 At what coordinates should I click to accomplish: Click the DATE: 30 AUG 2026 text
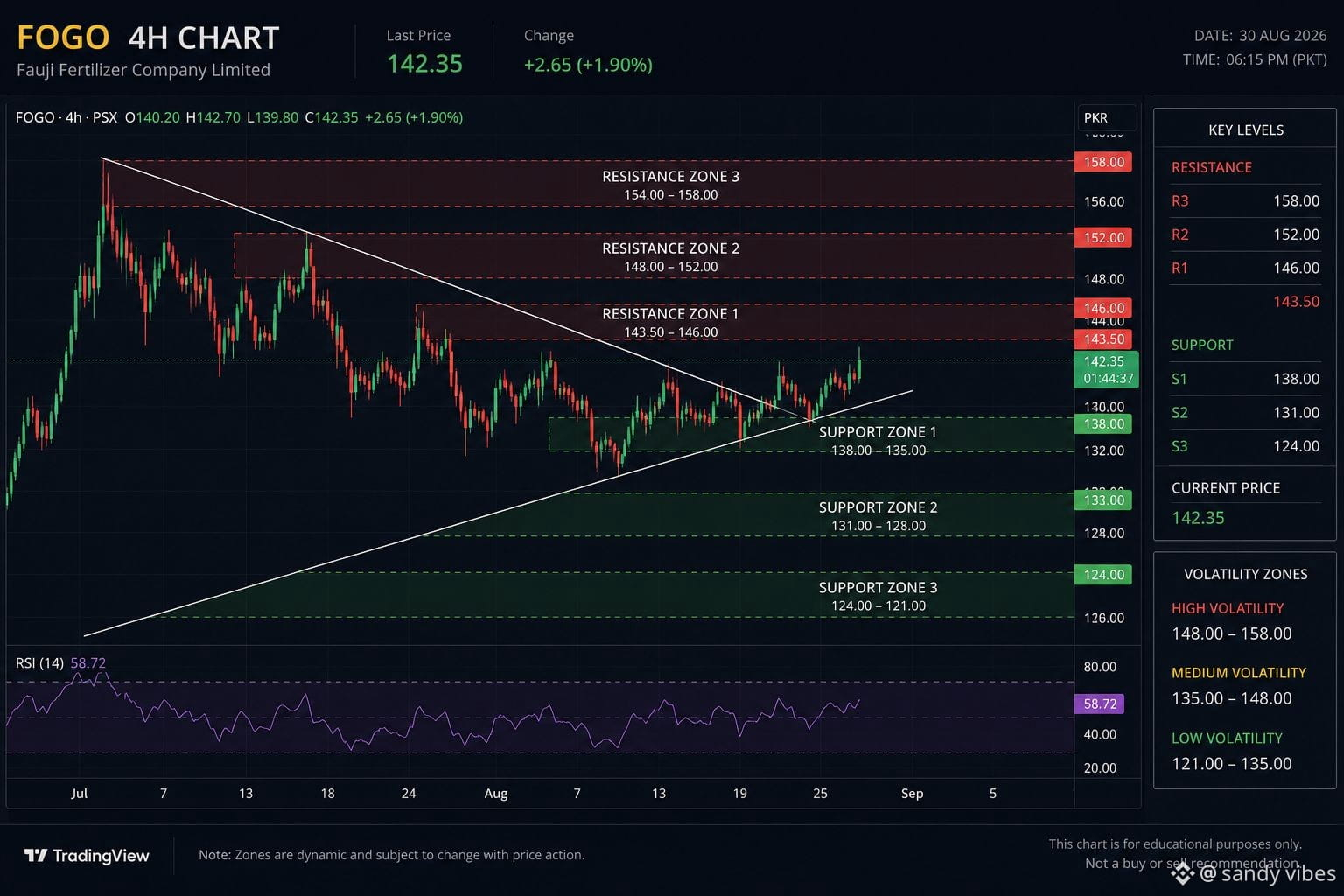click(x=1260, y=36)
